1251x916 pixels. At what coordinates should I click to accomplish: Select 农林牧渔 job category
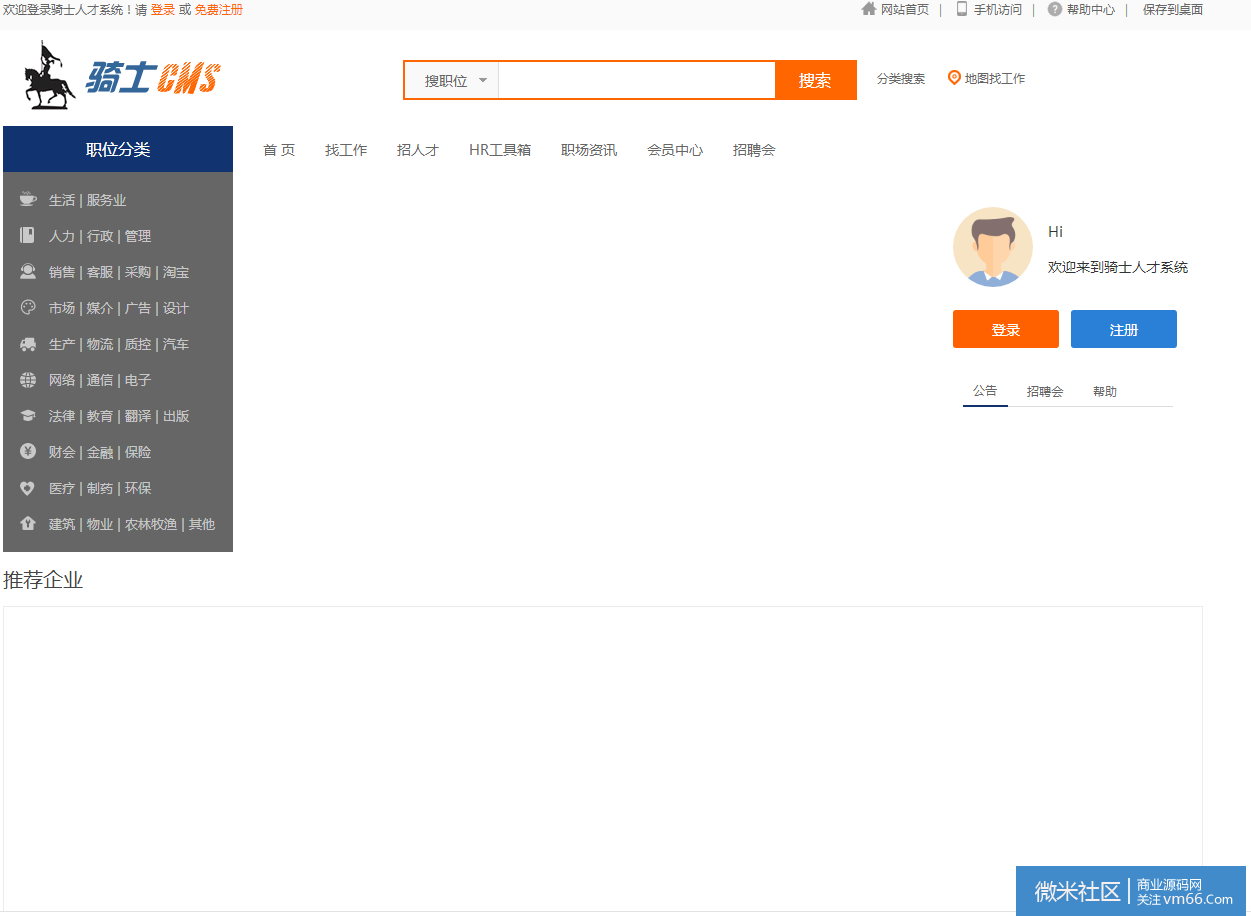click(151, 524)
